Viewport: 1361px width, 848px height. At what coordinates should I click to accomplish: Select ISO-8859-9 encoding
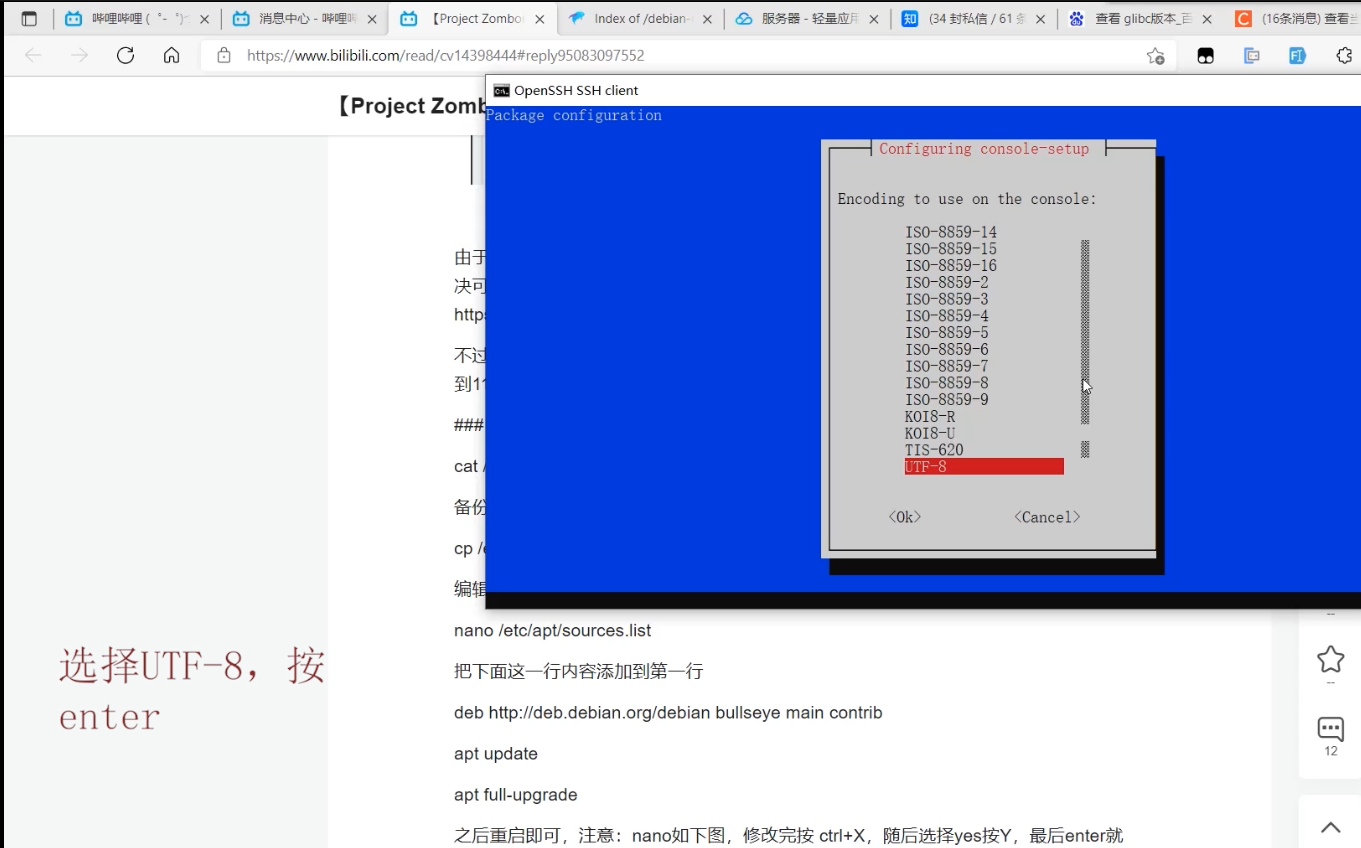pos(947,400)
